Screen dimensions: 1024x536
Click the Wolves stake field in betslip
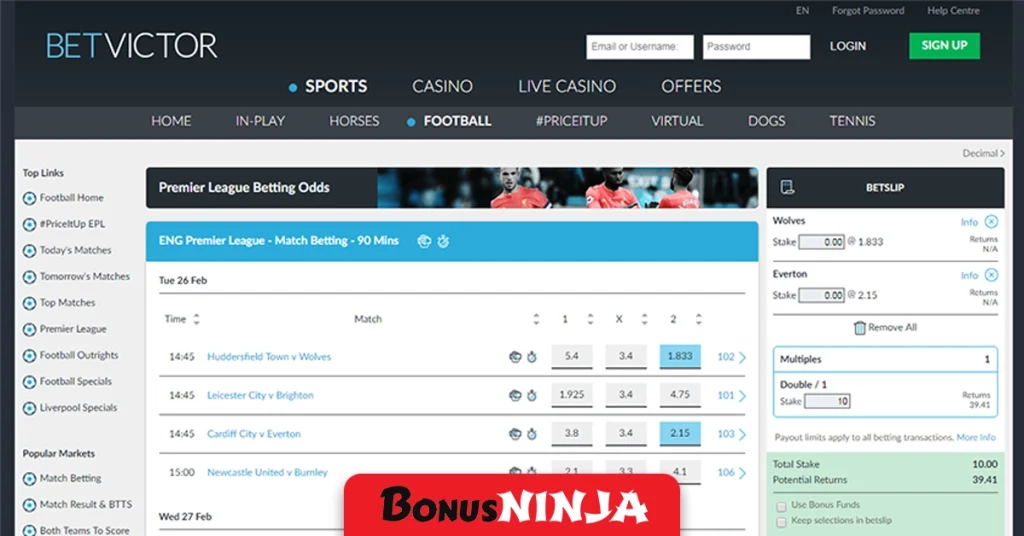[822, 242]
